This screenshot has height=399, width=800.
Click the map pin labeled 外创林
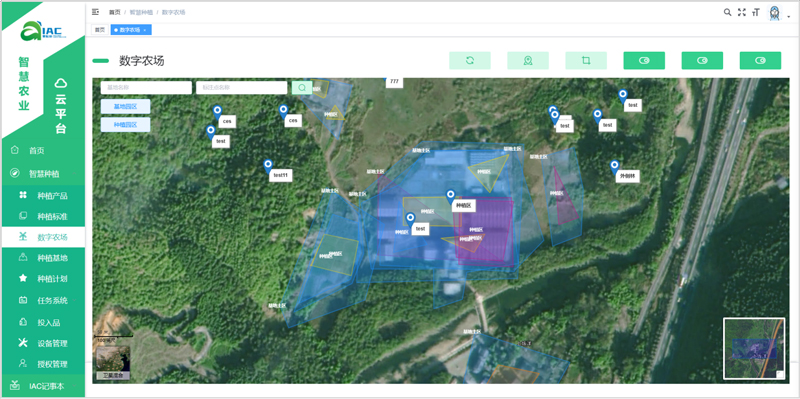614,167
